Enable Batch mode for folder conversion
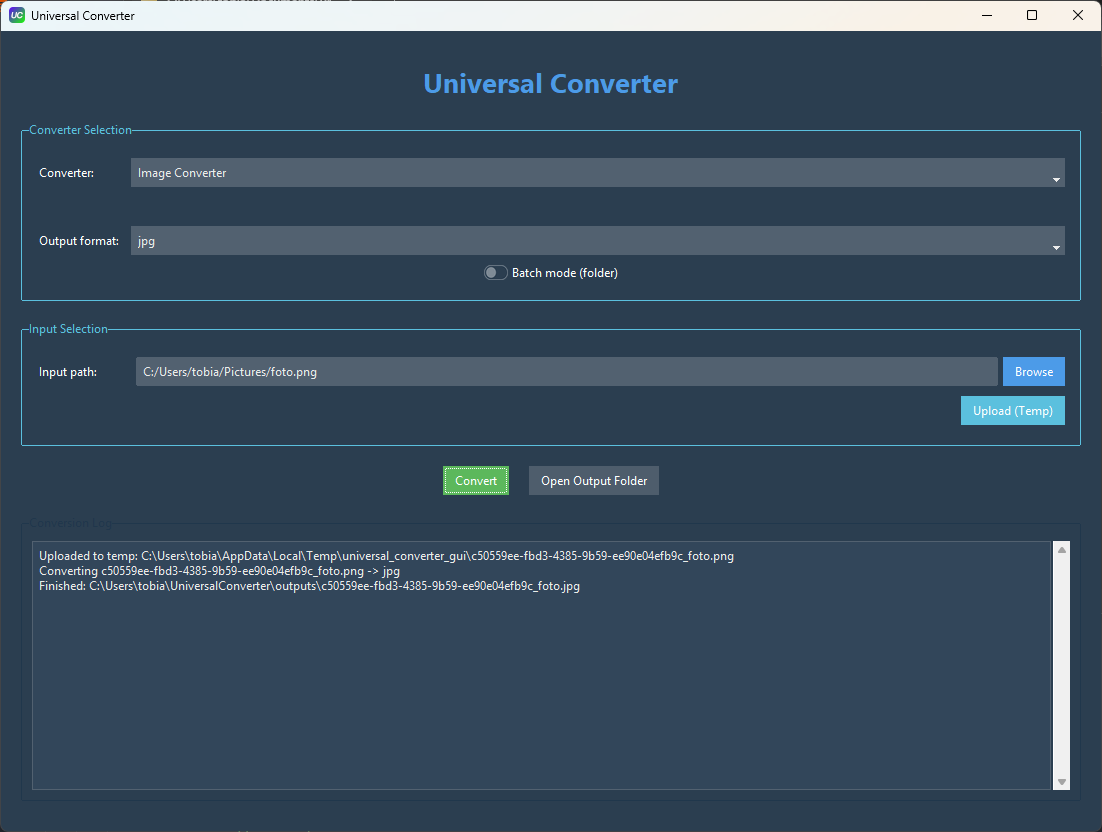 point(495,272)
